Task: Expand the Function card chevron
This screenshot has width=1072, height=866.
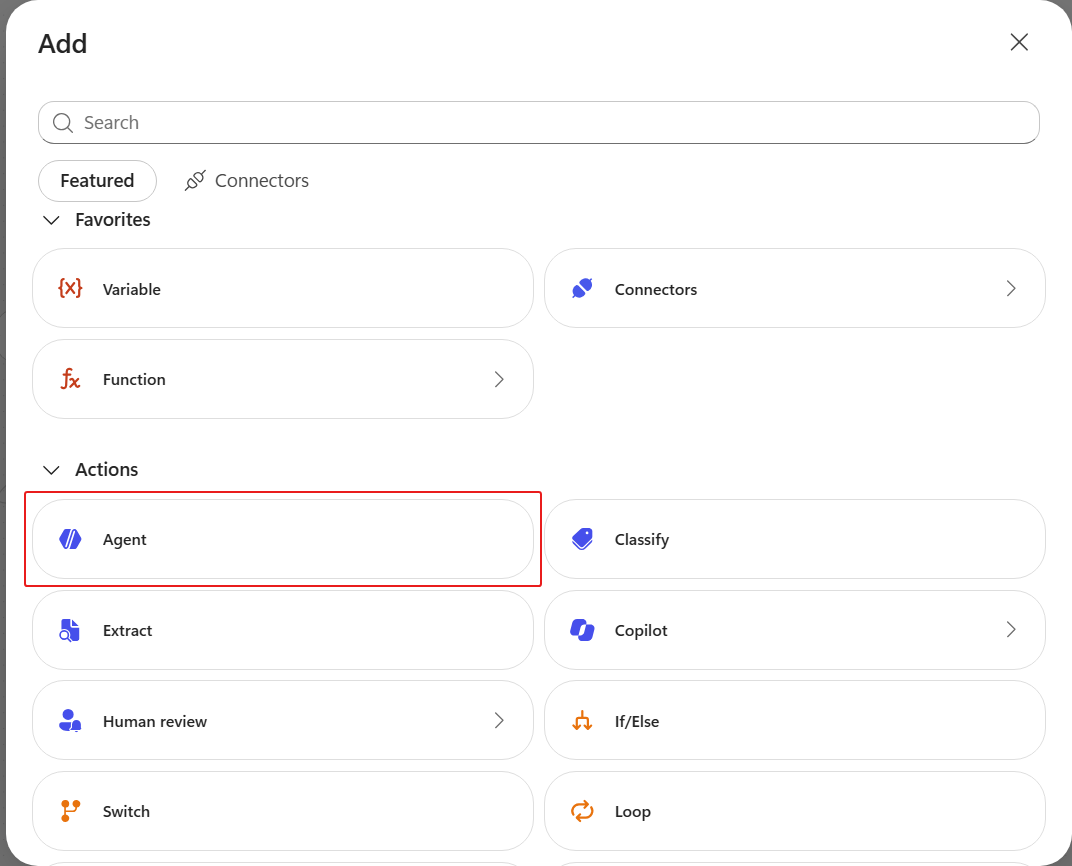Action: coord(499,379)
